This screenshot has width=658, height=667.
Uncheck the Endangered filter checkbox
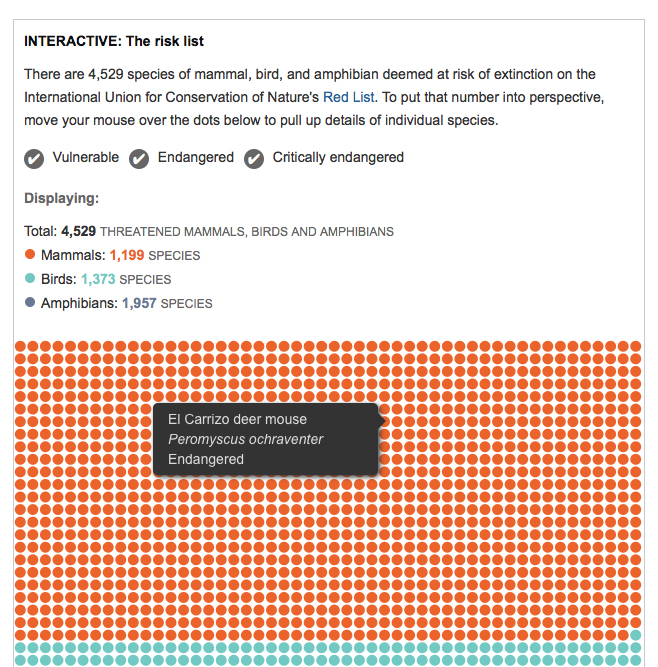click(139, 158)
